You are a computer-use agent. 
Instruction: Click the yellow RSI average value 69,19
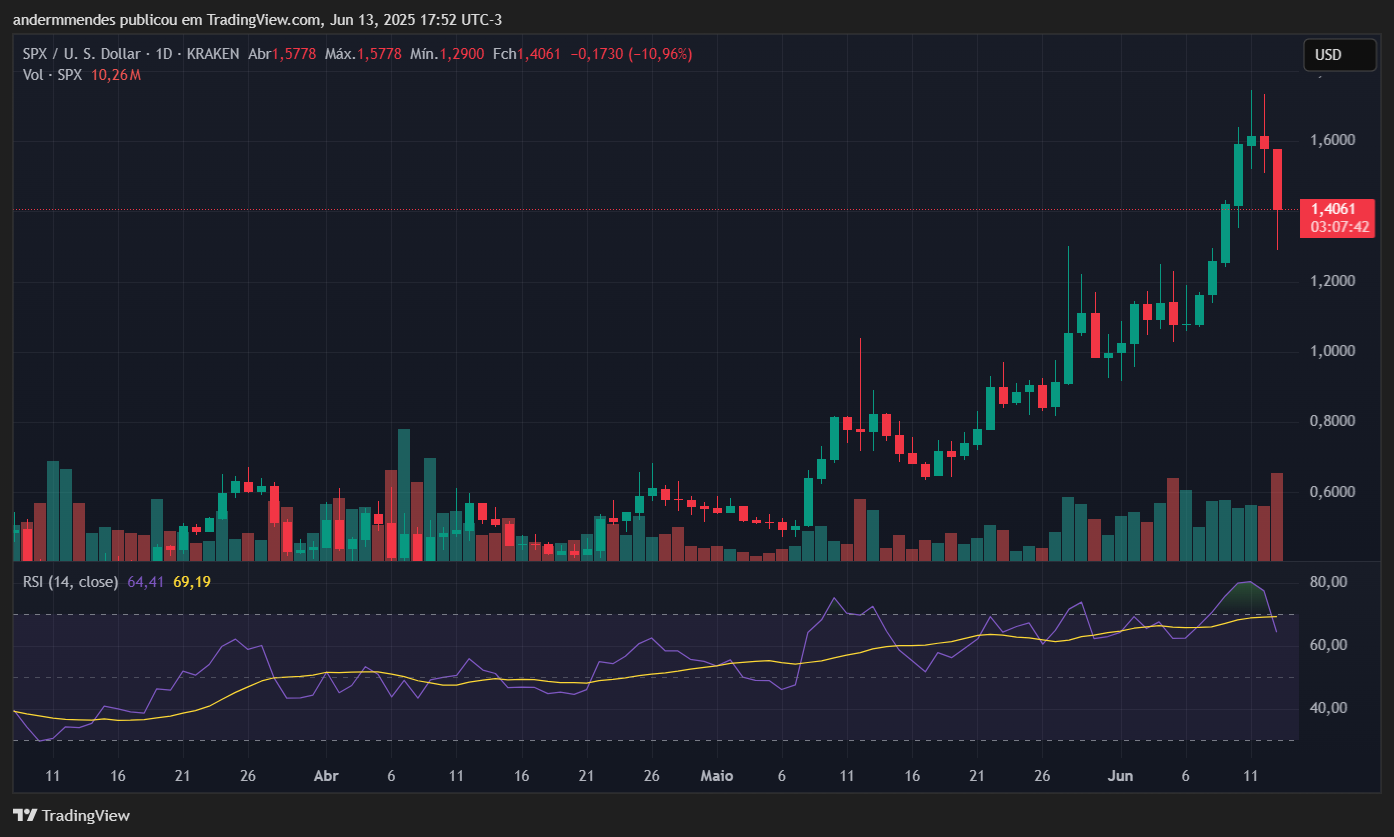tap(192, 581)
